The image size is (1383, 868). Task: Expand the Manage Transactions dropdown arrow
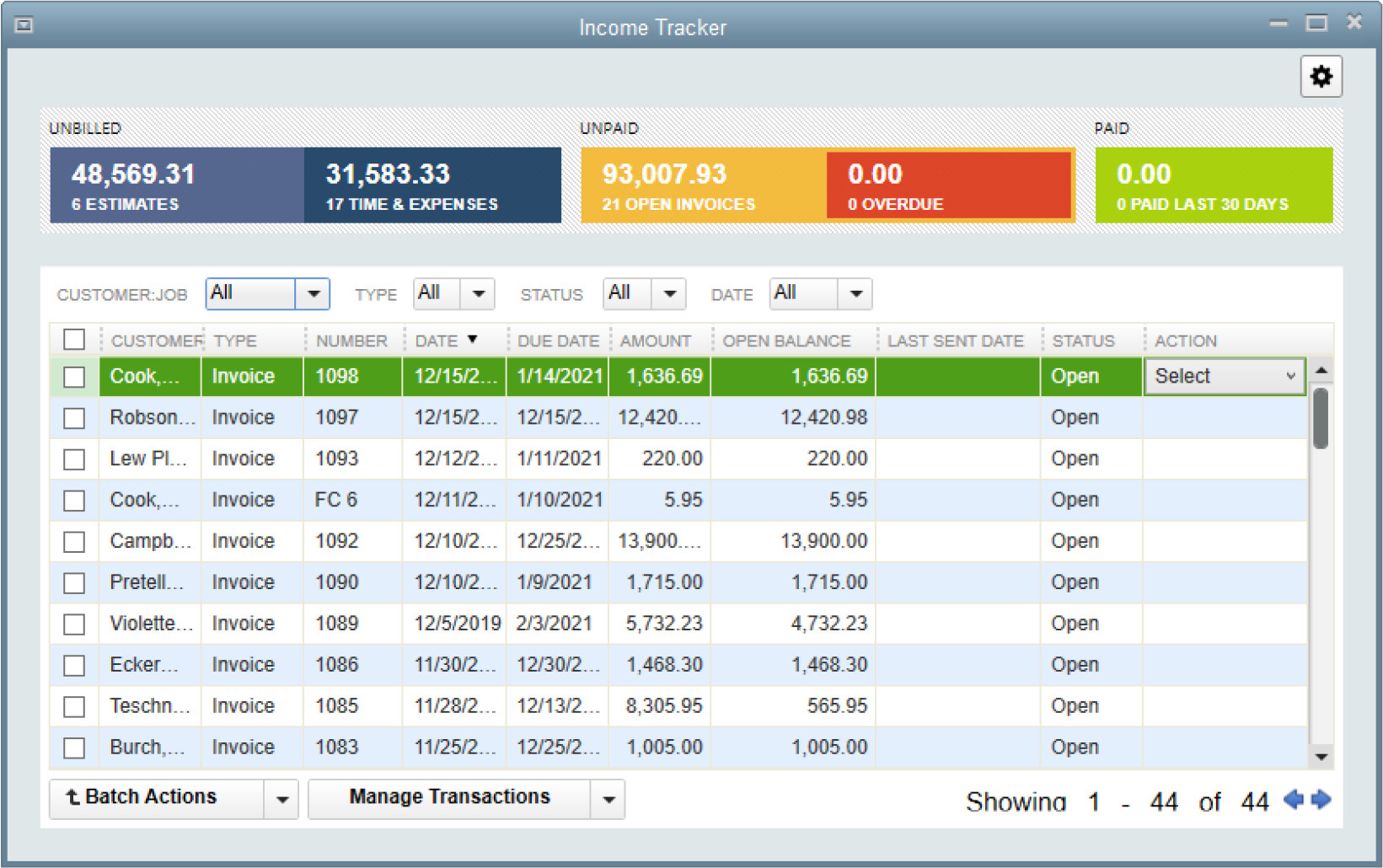tap(608, 799)
